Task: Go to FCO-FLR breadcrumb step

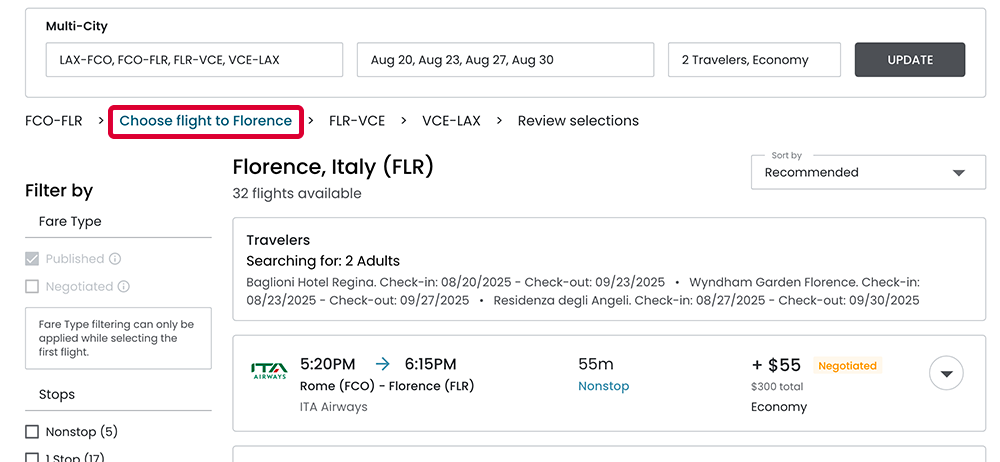Action: coord(54,121)
